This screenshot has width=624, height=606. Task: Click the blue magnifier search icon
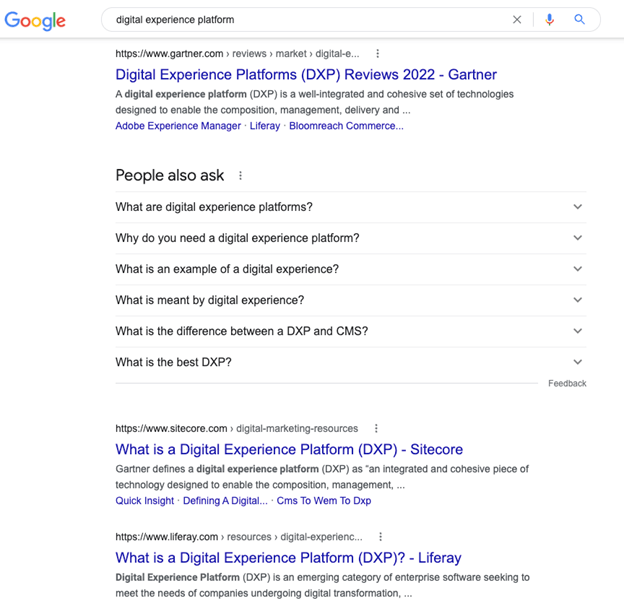point(579,19)
